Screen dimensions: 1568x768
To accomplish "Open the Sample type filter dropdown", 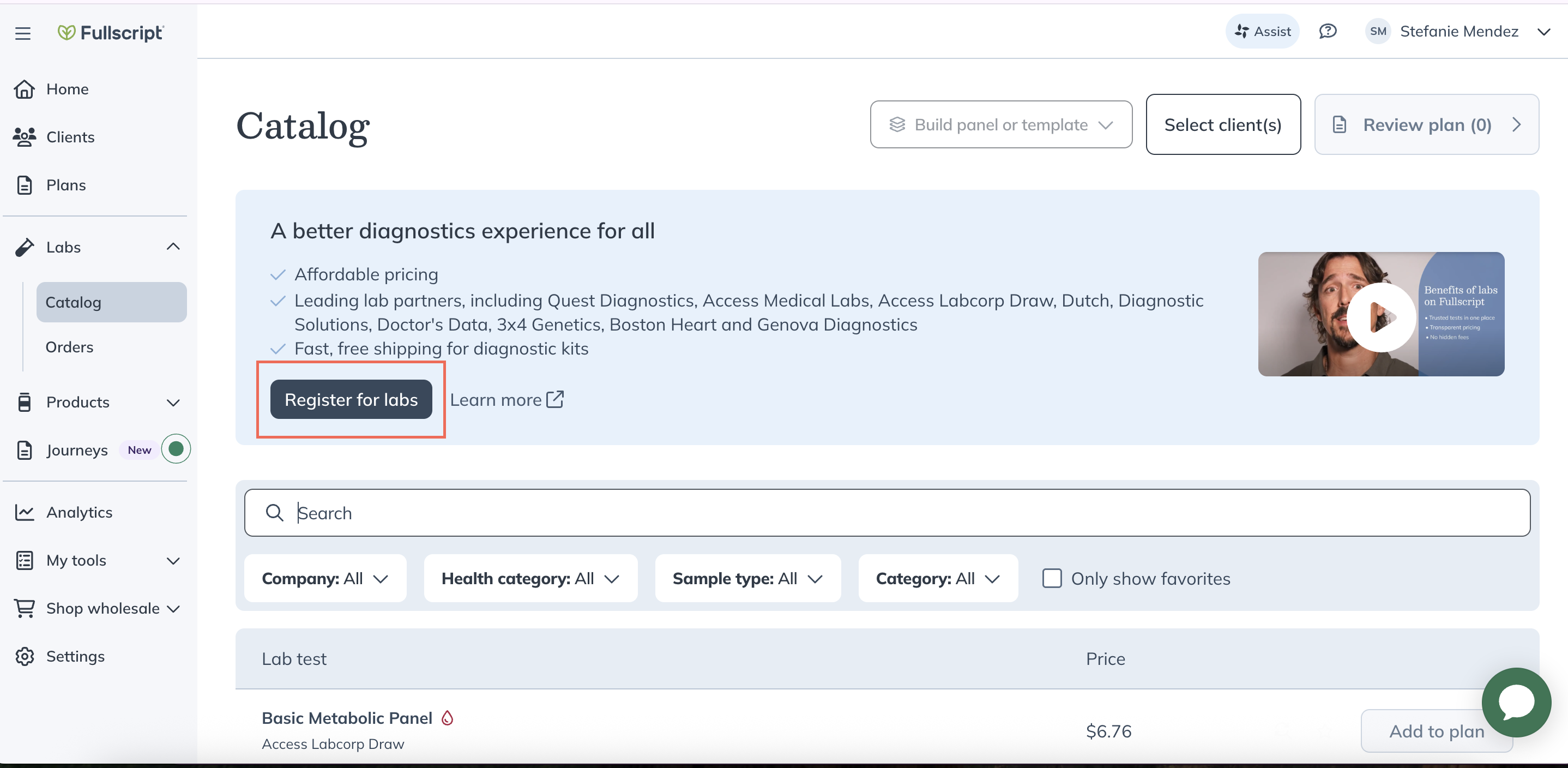I will click(x=747, y=578).
